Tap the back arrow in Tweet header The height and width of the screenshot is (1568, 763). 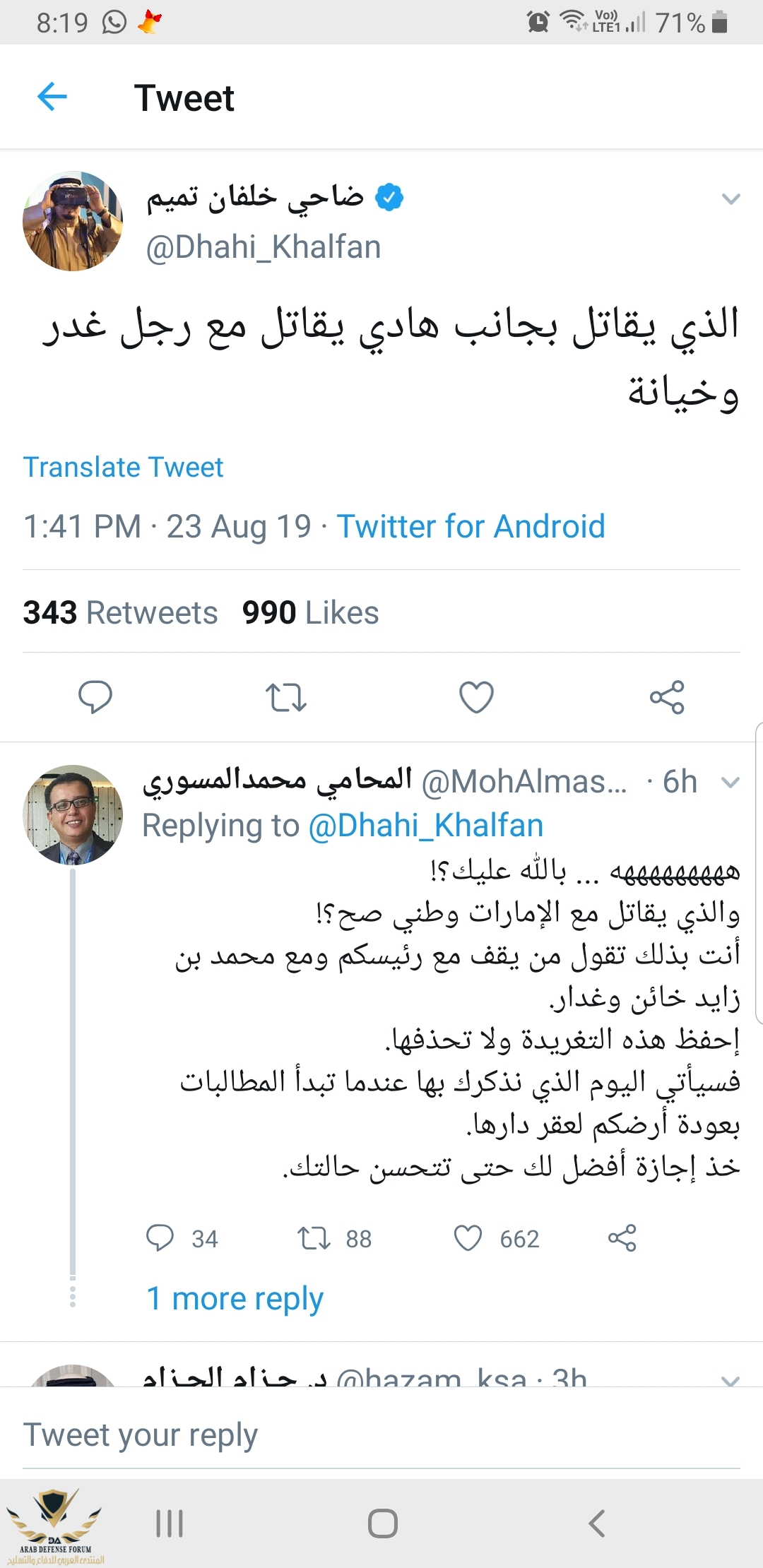coord(52,97)
